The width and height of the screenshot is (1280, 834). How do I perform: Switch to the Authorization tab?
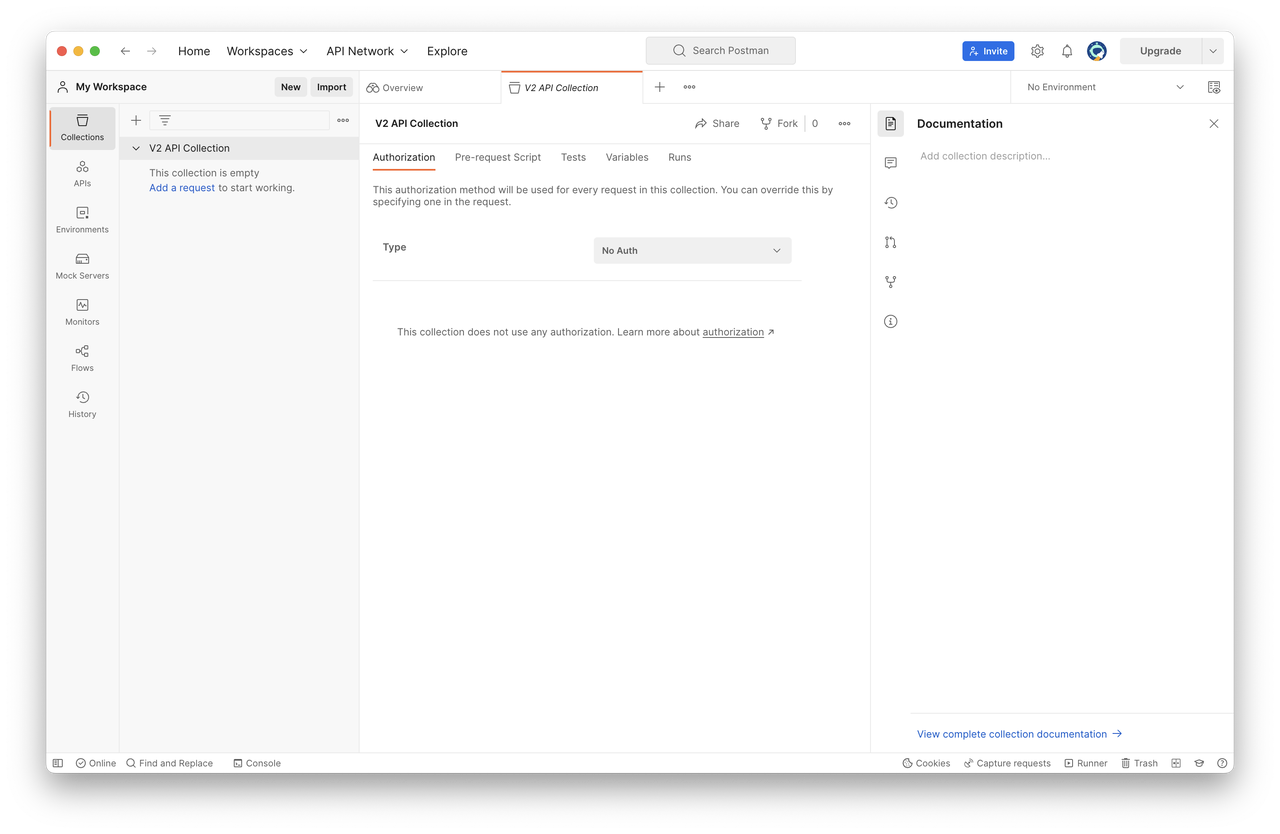click(x=404, y=157)
